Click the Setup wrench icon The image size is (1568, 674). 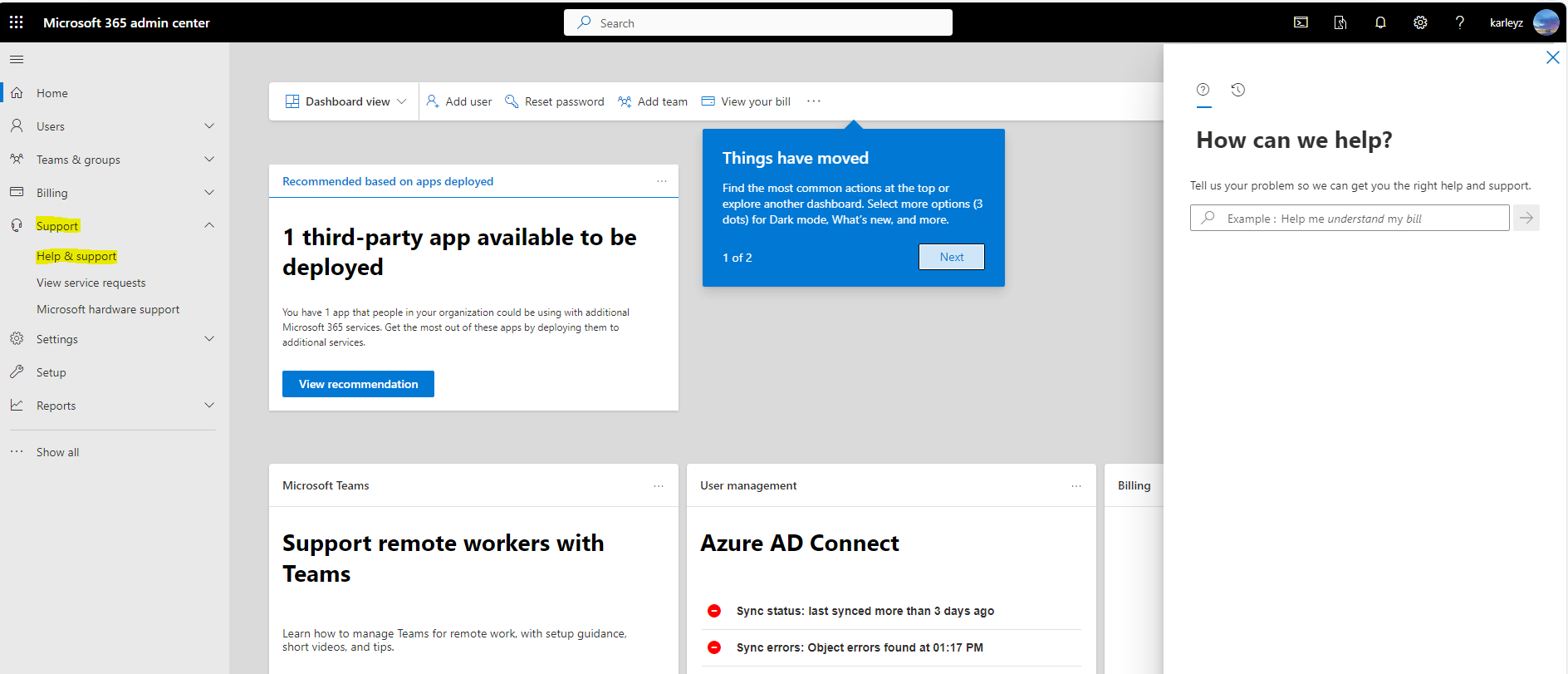point(17,372)
